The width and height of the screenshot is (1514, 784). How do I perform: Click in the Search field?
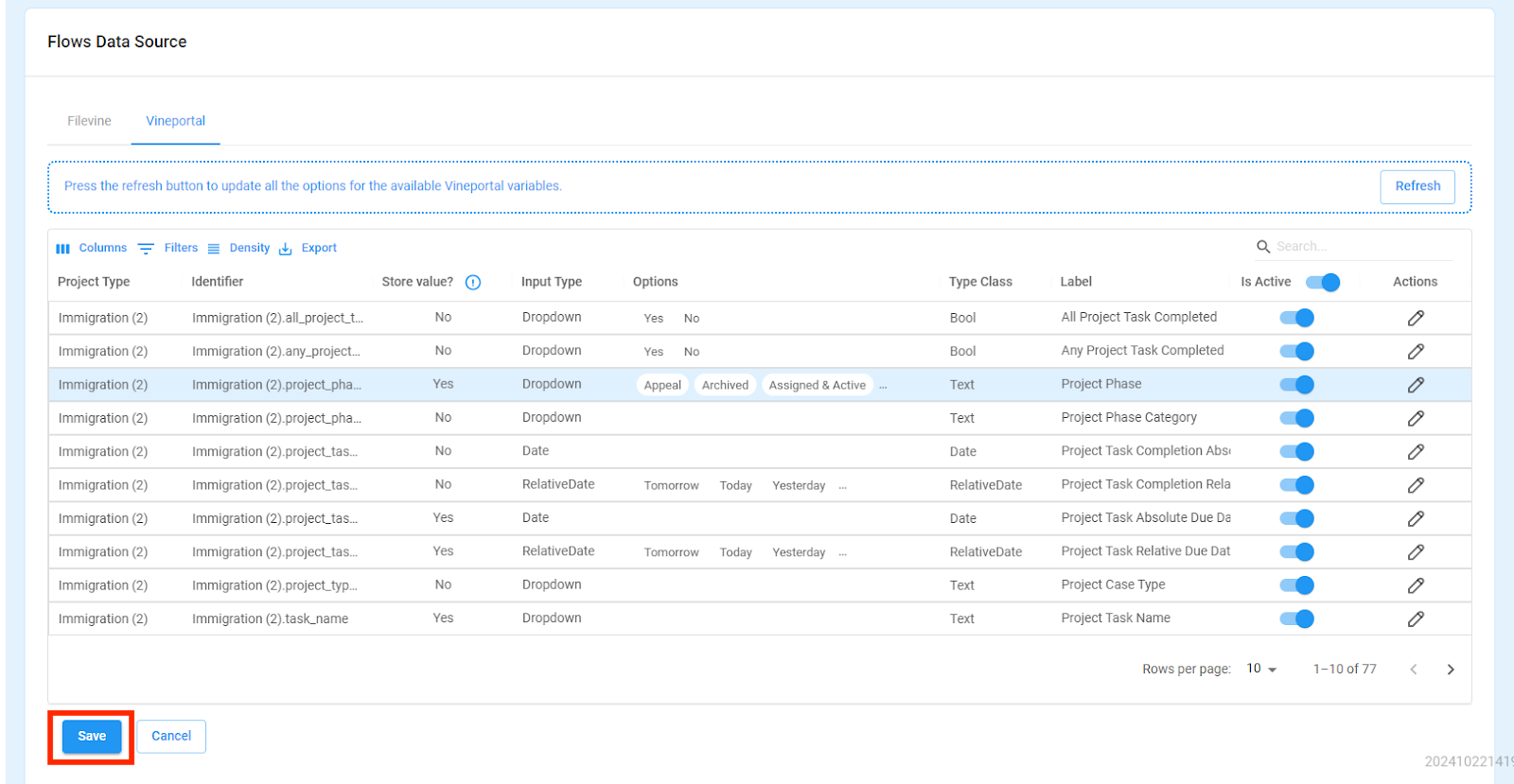click(1363, 247)
